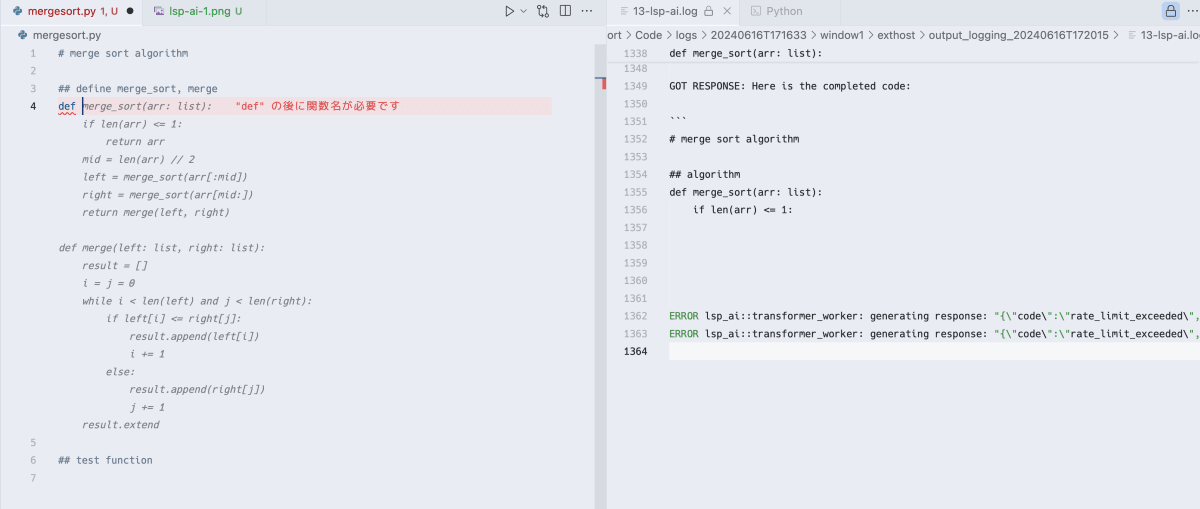
Task: Click log line number 1364
Action: click(635, 351)
